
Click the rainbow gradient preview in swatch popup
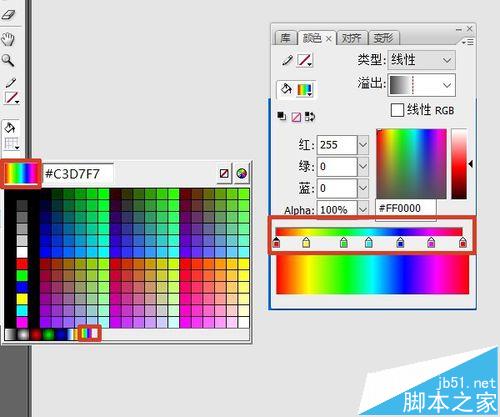point(22,173)
